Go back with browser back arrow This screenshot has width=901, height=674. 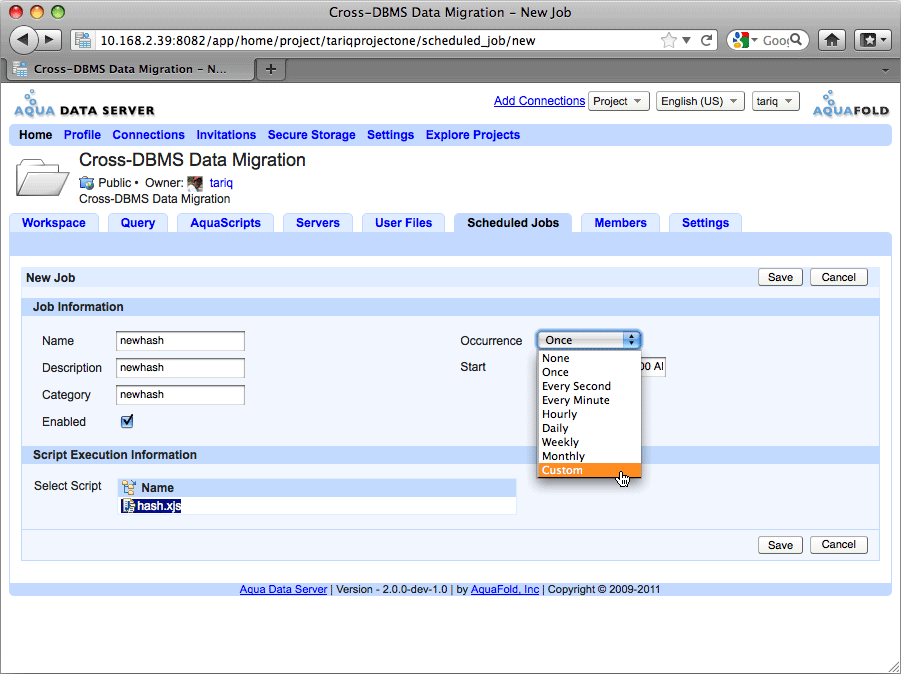tap(23, 40)
